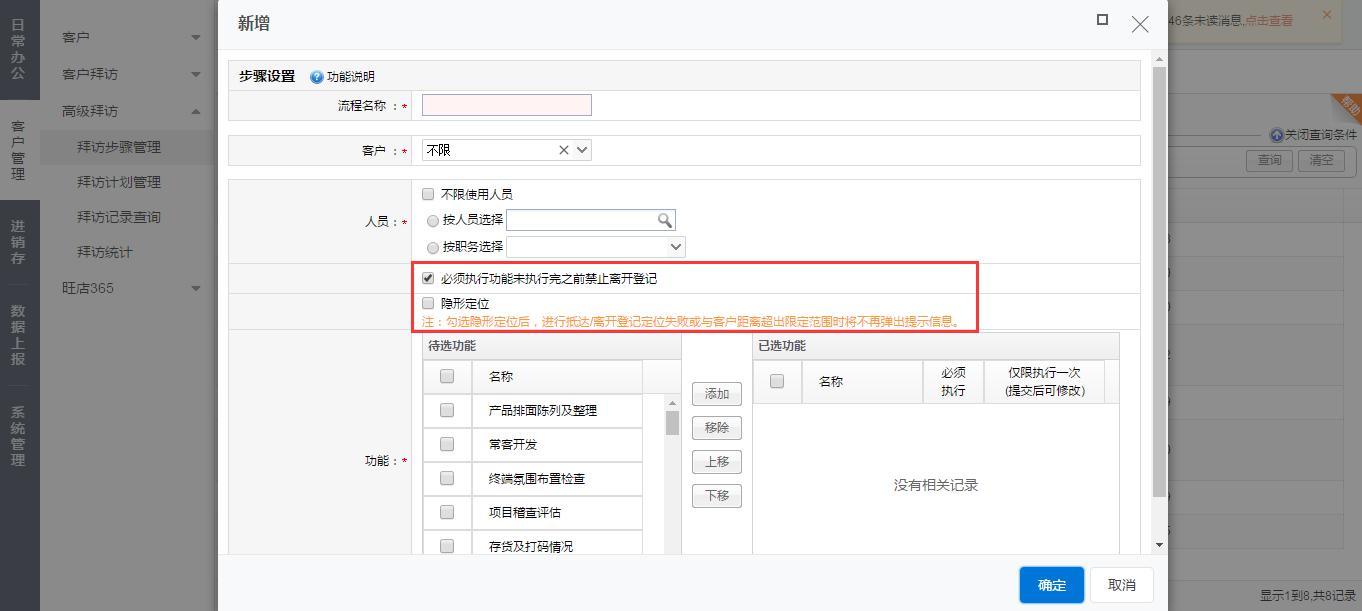Check the 不限使用人员 checkbox

pos(428,194)
